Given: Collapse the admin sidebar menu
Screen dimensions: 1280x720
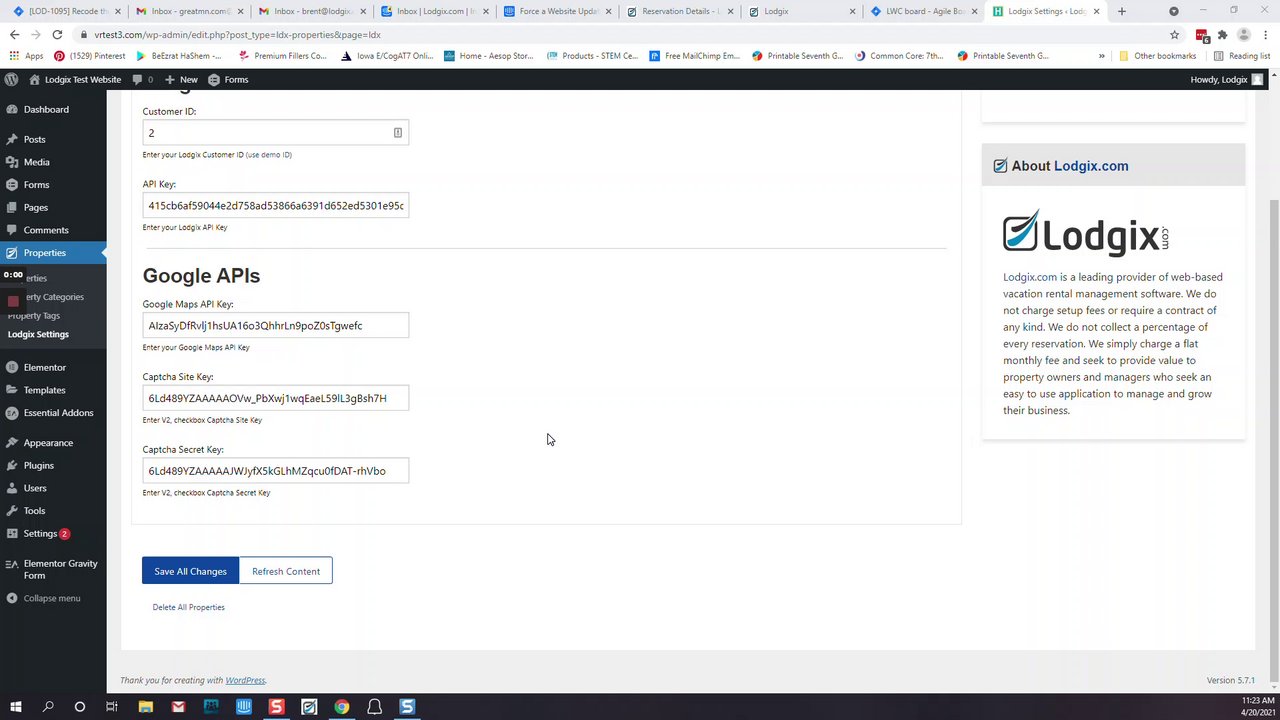Looking at the screenshot, I should [53, 598].
